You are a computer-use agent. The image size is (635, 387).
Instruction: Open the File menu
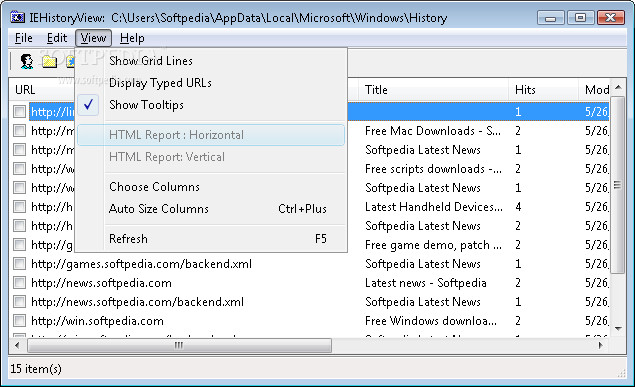coord(23,38)
